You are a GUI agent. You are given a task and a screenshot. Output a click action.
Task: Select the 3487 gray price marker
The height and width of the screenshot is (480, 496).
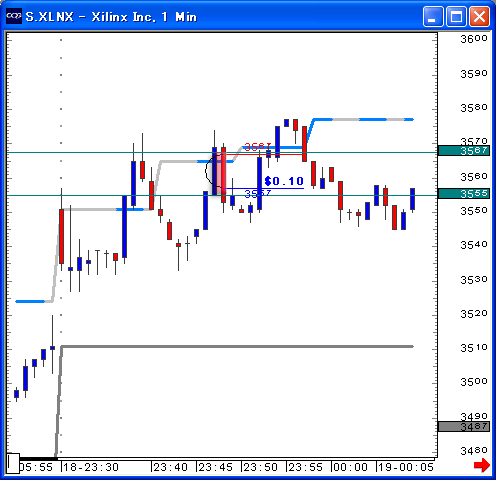coord(464,426)
